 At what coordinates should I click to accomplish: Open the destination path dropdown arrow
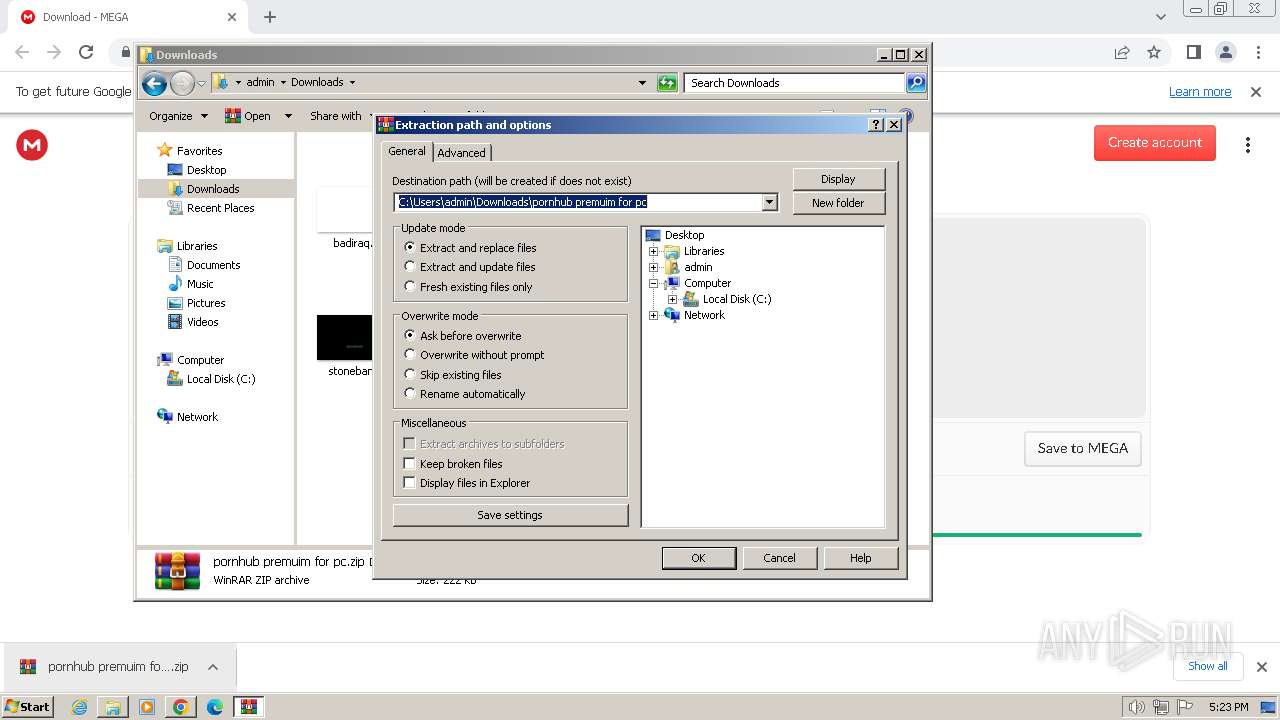tap(769, 202)
